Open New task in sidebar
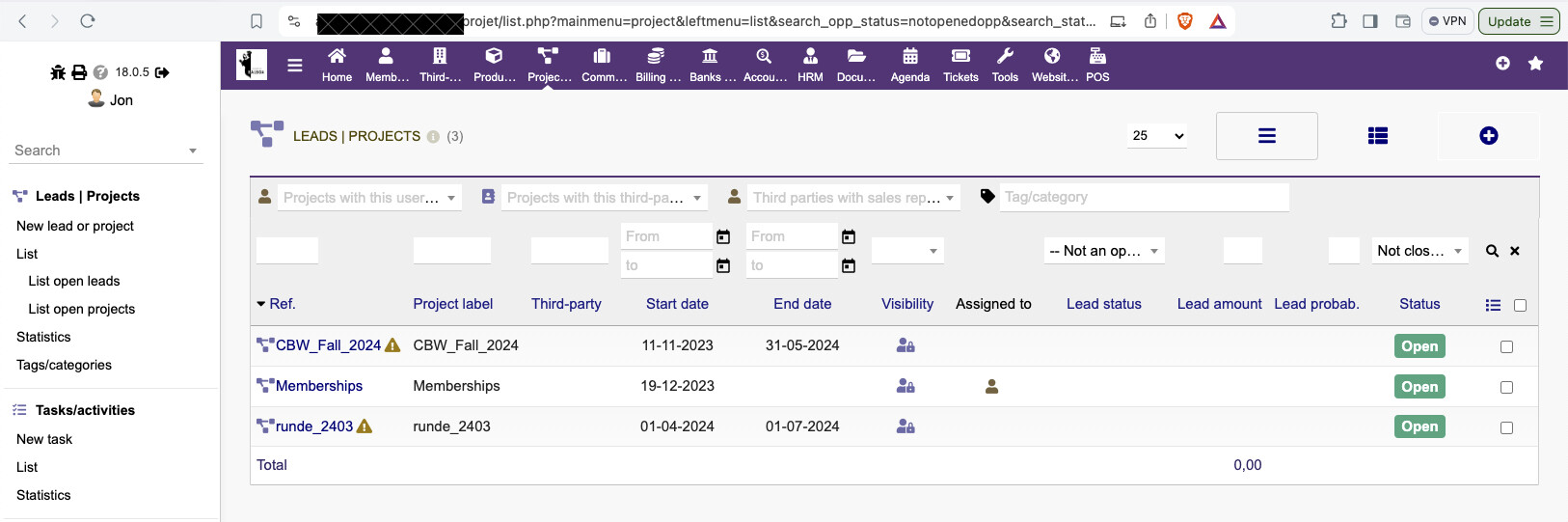The width and height of the screenshot is (1568, 522). pos(44,439)
